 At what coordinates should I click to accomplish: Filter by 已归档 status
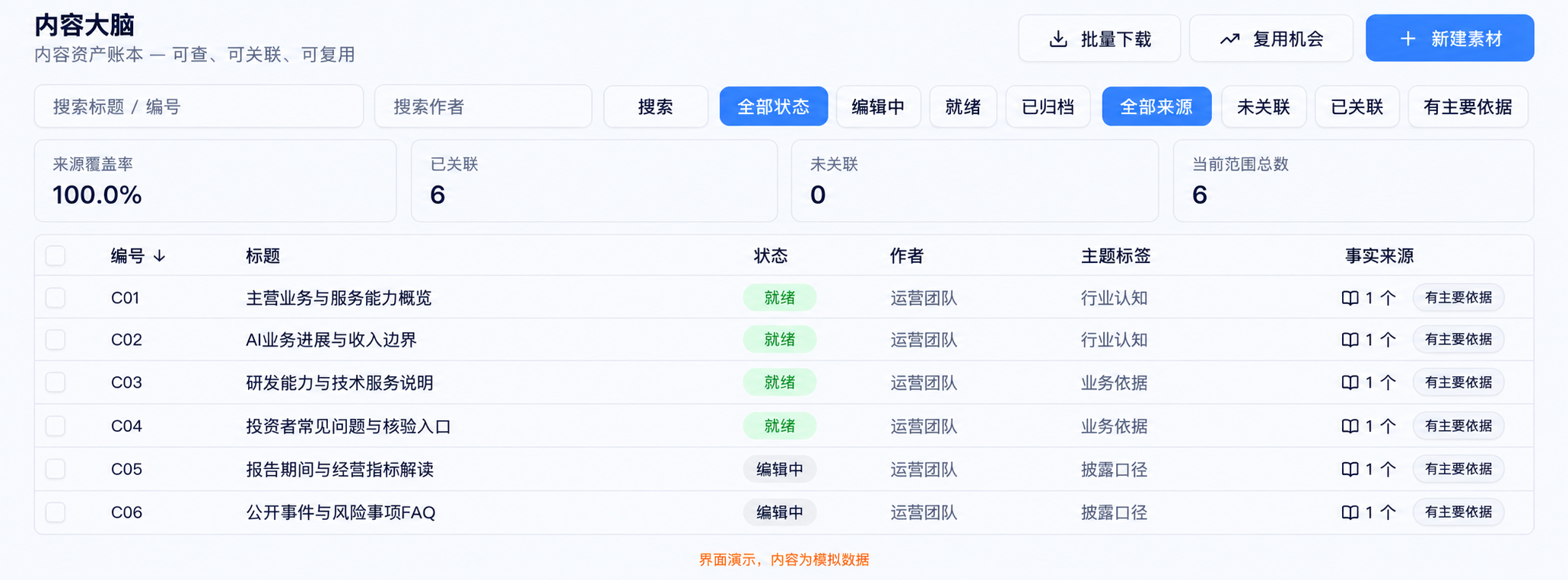pos(1048,106)
